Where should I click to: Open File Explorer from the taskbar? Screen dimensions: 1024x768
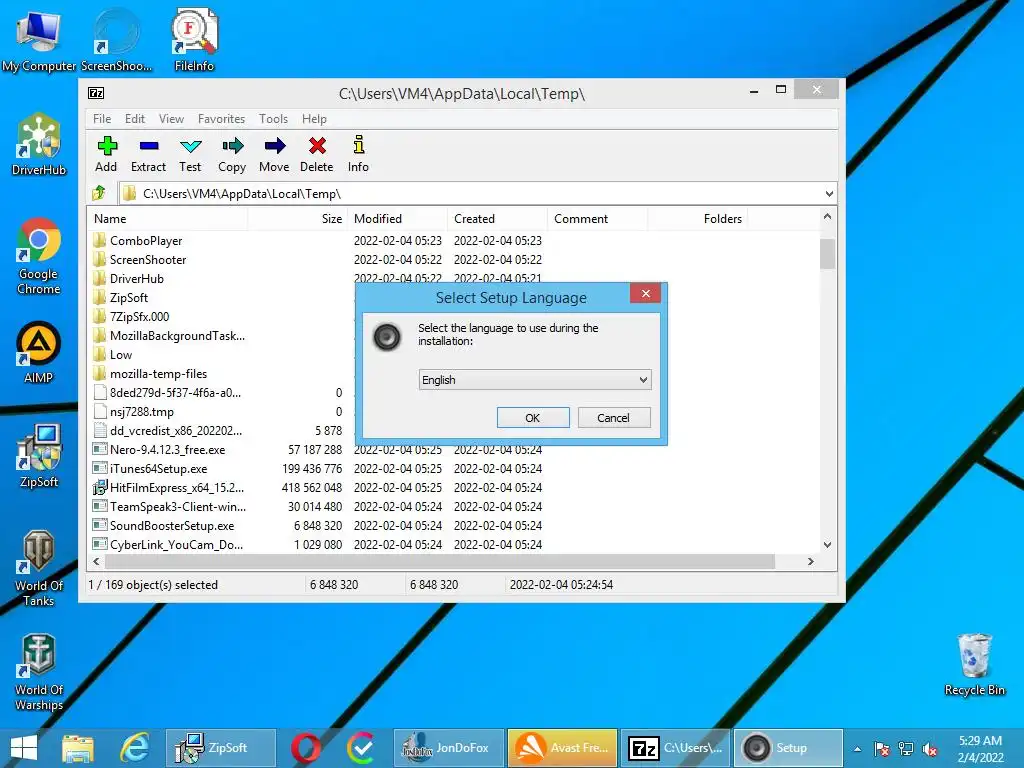tap(78, 748)
